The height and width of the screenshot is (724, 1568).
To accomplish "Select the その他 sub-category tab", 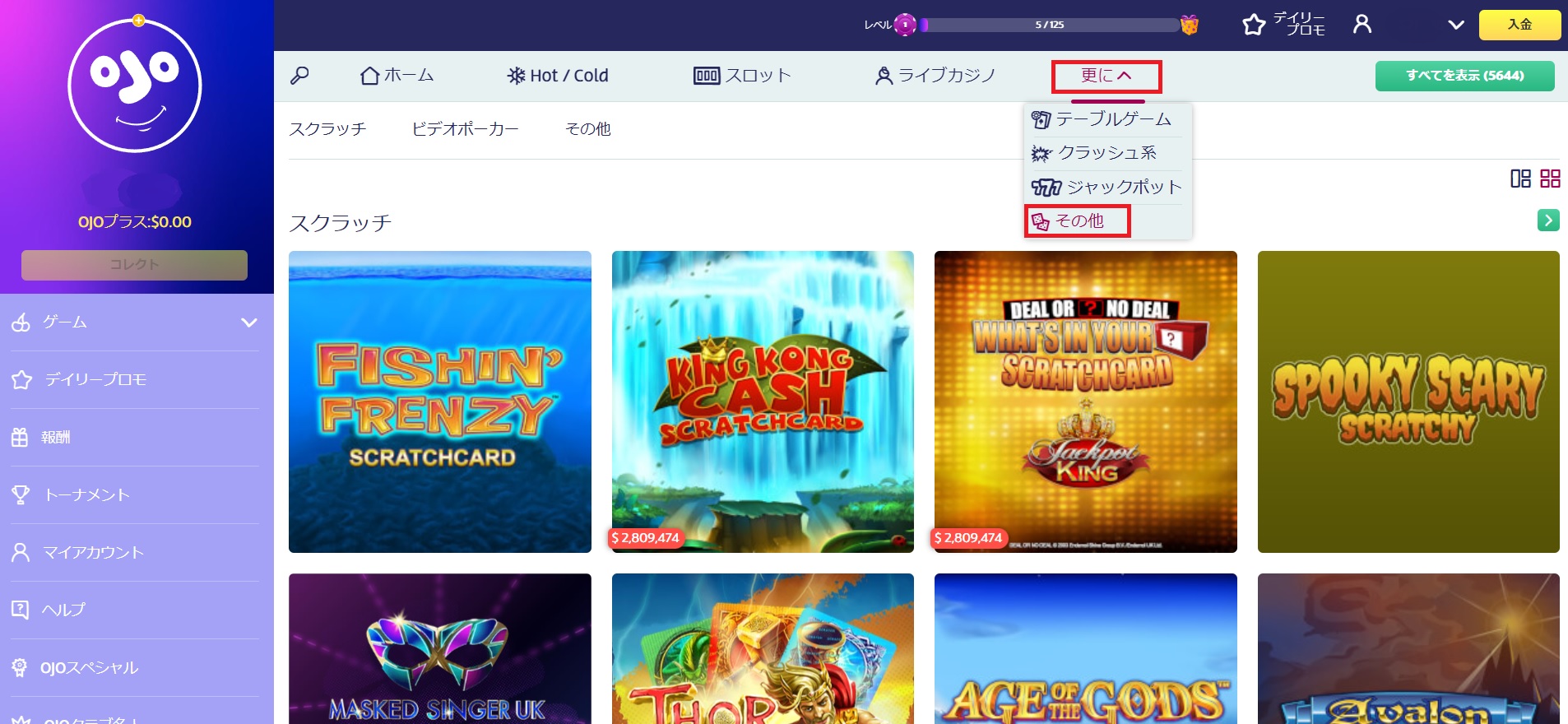I will point(587,129).
